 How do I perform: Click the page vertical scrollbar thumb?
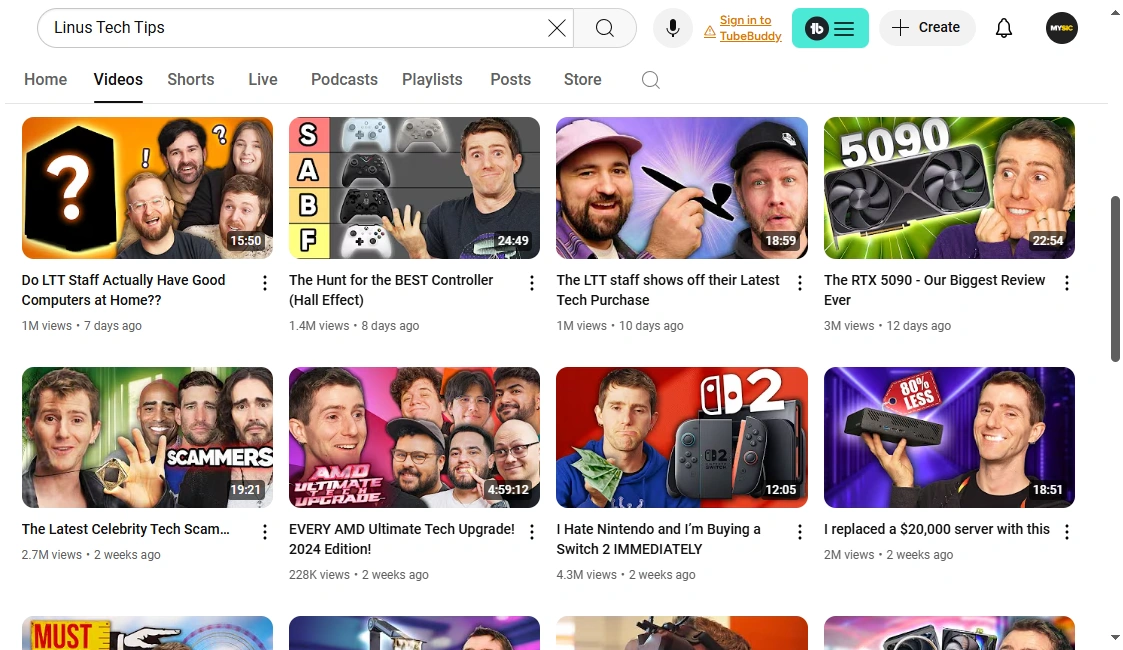pos(1115,278)
